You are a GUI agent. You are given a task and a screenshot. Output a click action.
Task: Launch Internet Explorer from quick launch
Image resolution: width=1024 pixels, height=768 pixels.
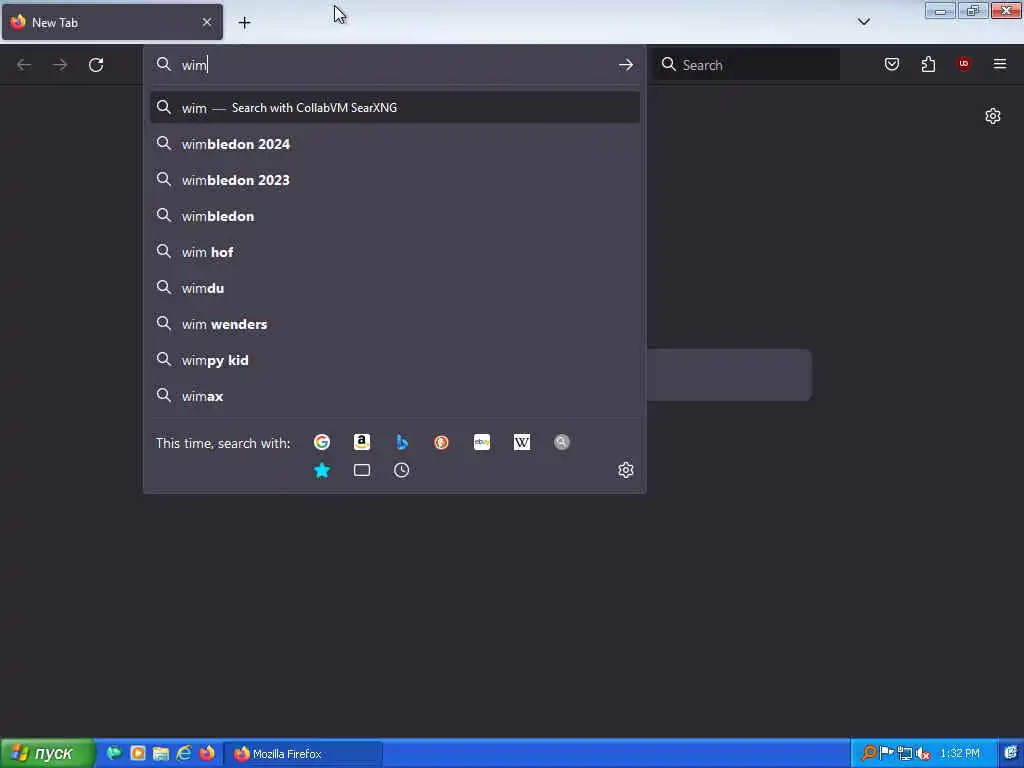184,754
